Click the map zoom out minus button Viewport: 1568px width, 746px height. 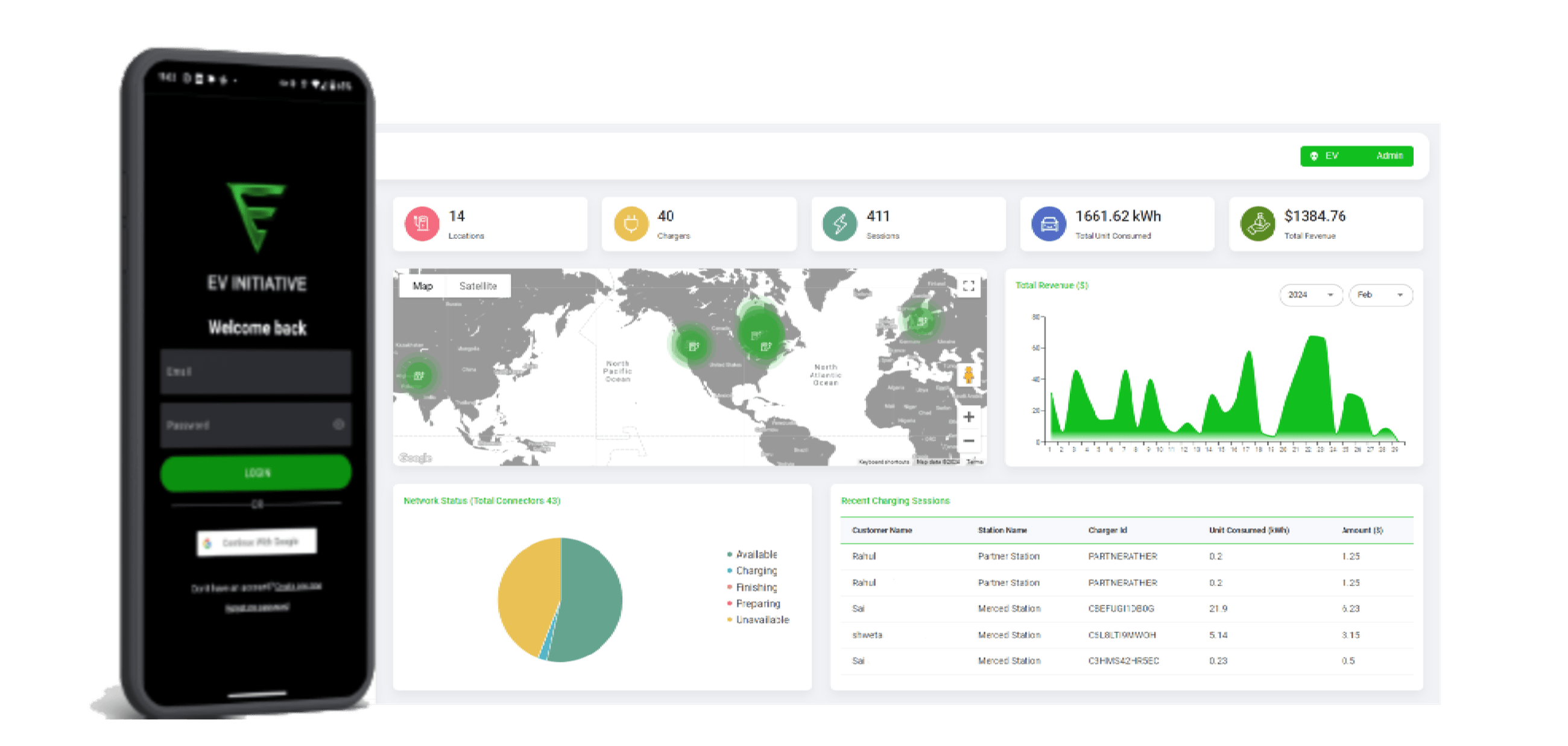(969, 440)
